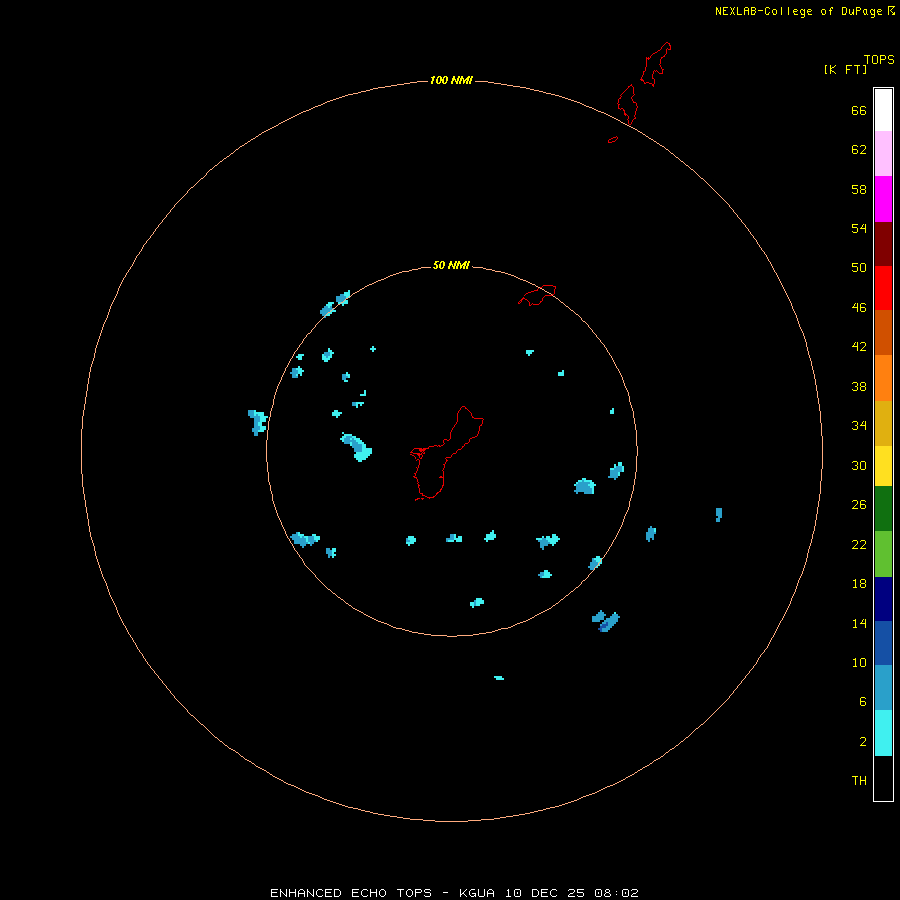
Task: Click the 10 DEC 25 date stamp
Action: 544,893
